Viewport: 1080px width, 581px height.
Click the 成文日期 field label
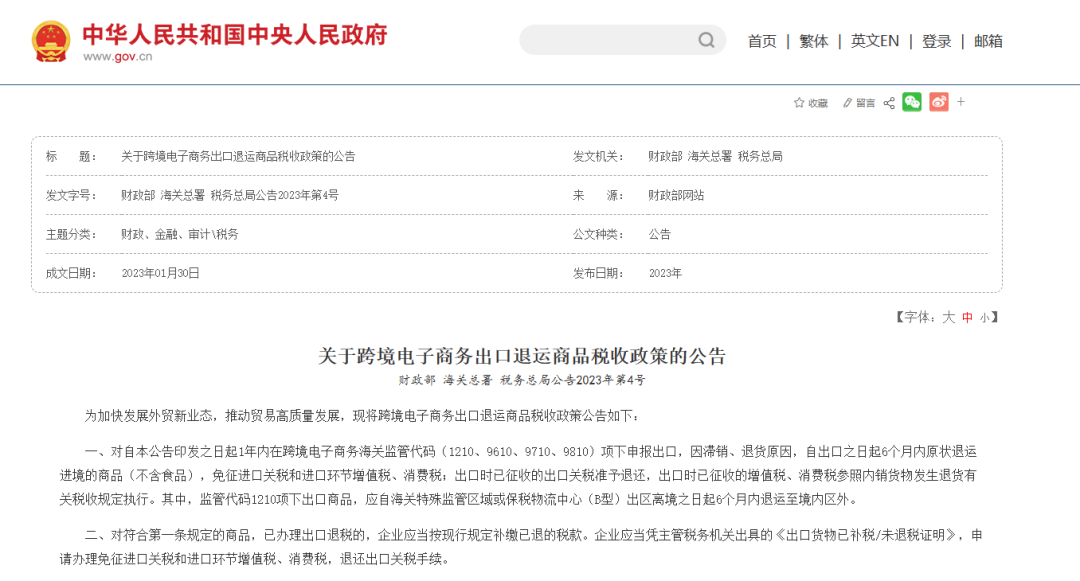71,273
